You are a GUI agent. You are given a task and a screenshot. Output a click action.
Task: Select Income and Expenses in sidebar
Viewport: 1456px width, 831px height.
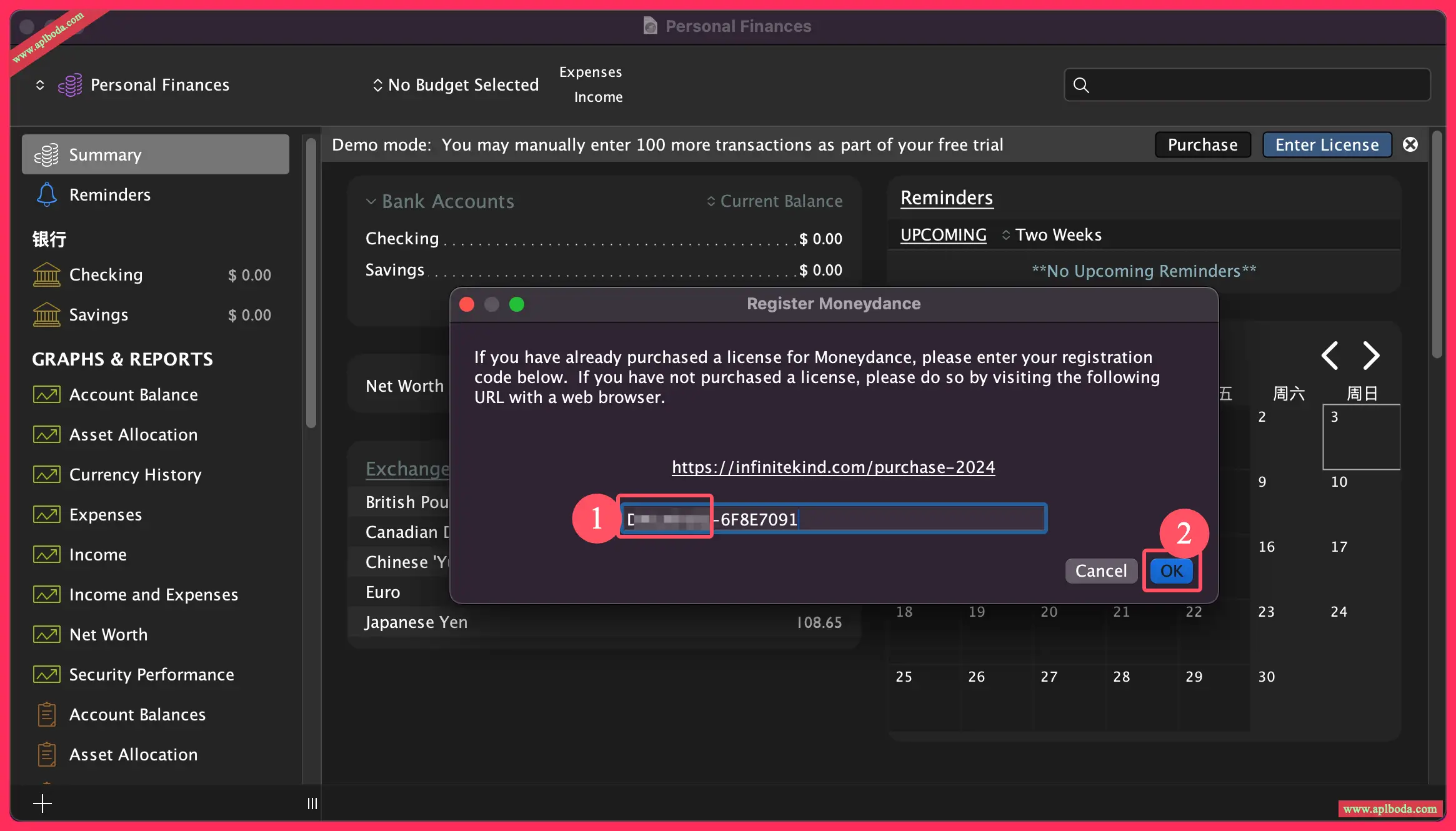[x=153, y=595]
